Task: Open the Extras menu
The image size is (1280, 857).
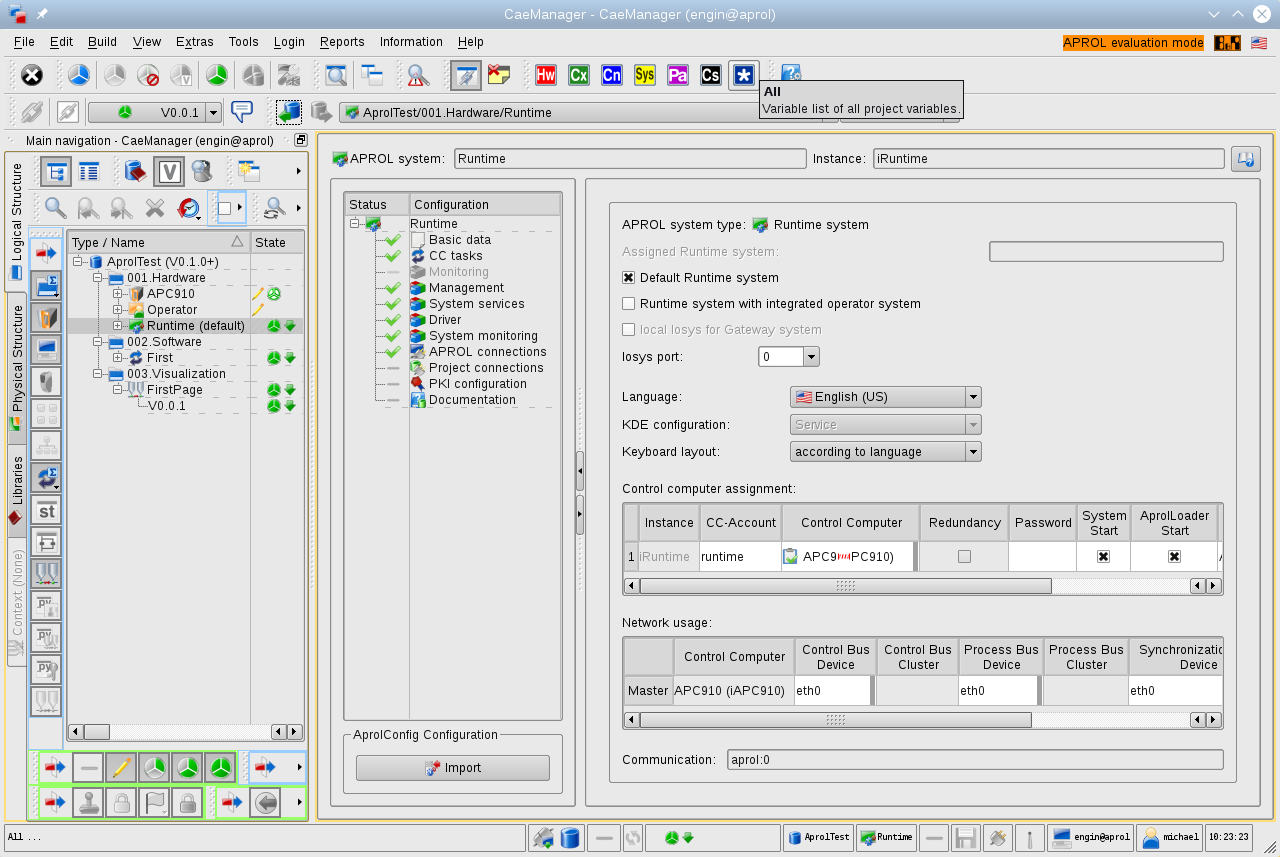Action: click(194, 42)
